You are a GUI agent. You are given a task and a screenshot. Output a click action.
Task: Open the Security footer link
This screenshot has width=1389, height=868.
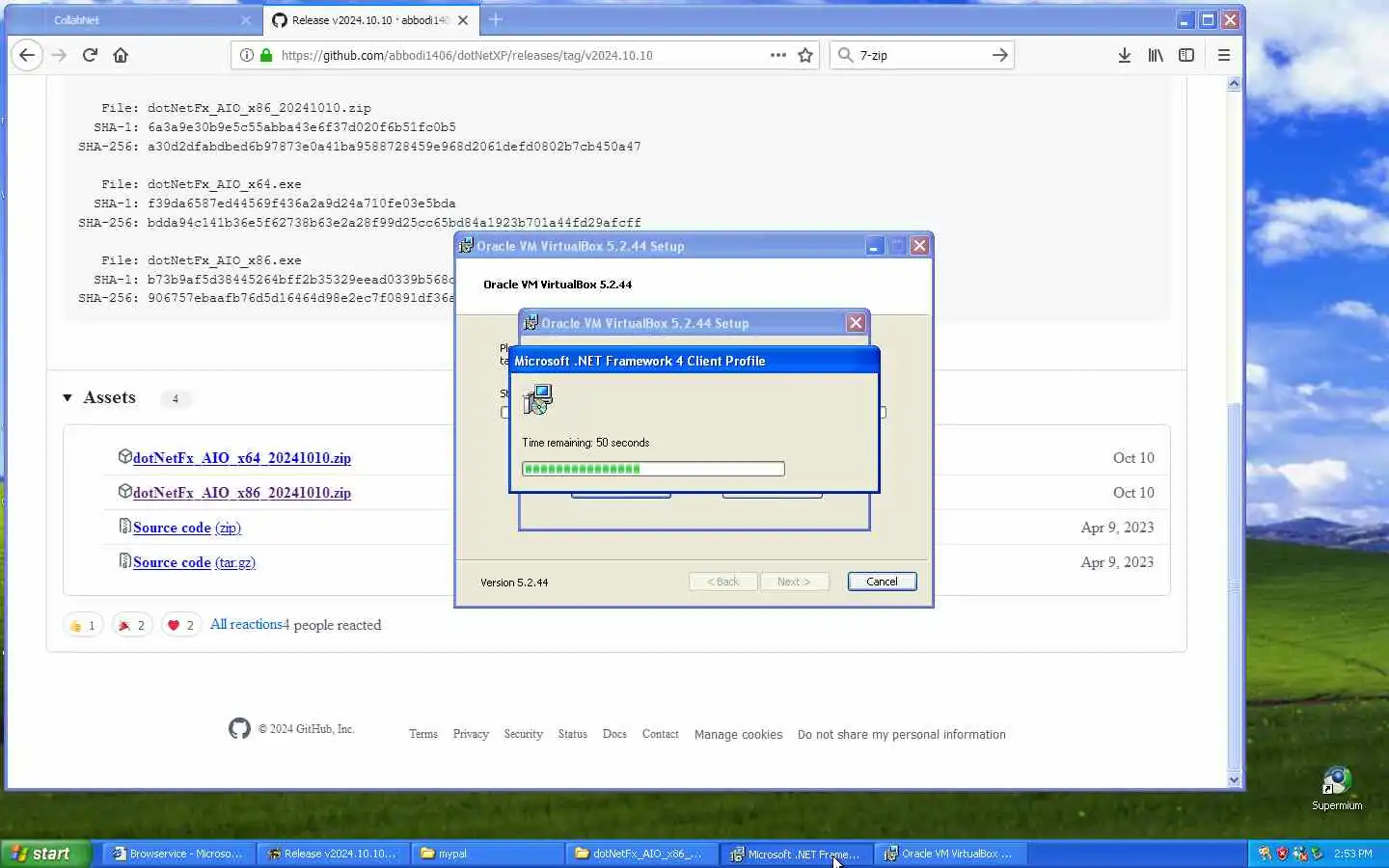click(x=524, y=734)
